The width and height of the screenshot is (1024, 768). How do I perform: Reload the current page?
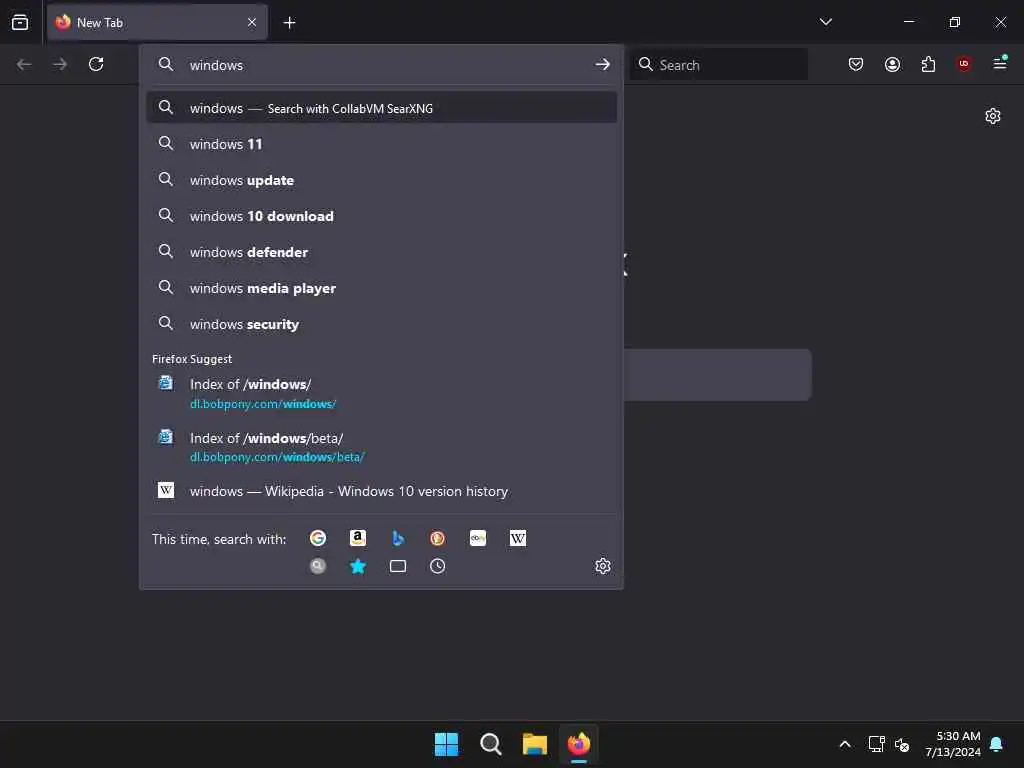[96, 64]
